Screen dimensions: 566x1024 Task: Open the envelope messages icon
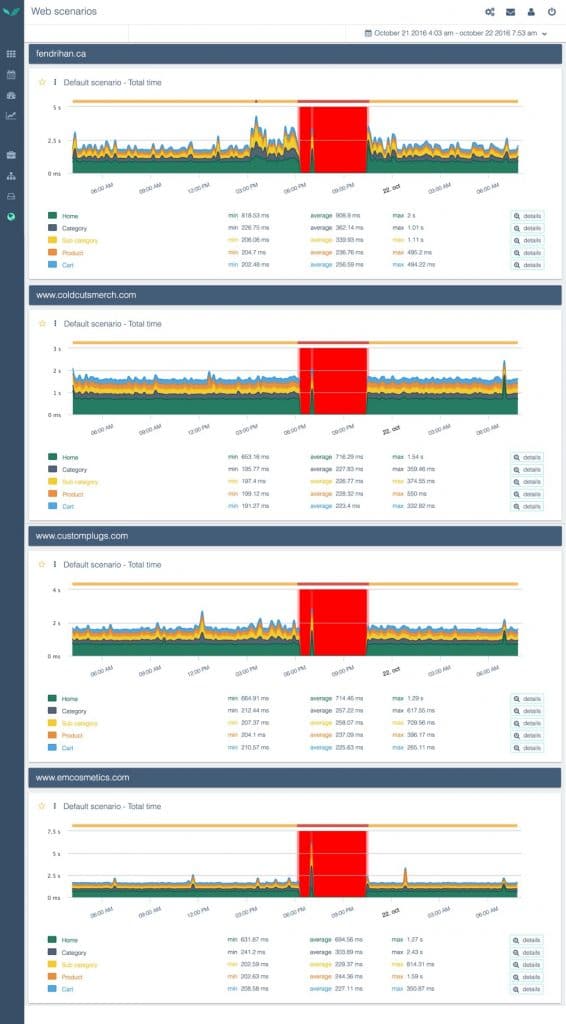click(x=511, y=12)
